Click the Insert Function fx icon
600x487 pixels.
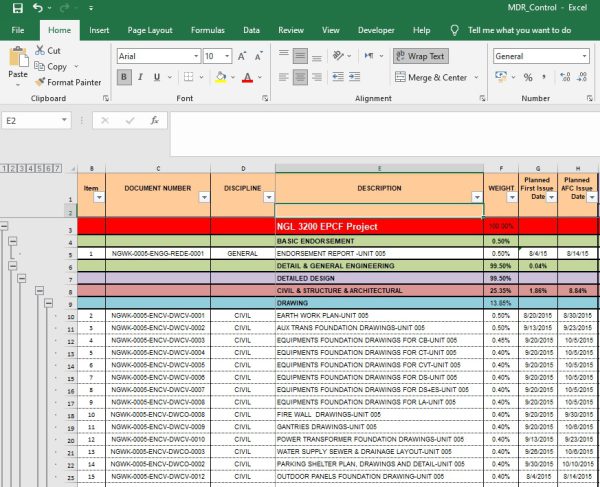[x=154, y=120]
